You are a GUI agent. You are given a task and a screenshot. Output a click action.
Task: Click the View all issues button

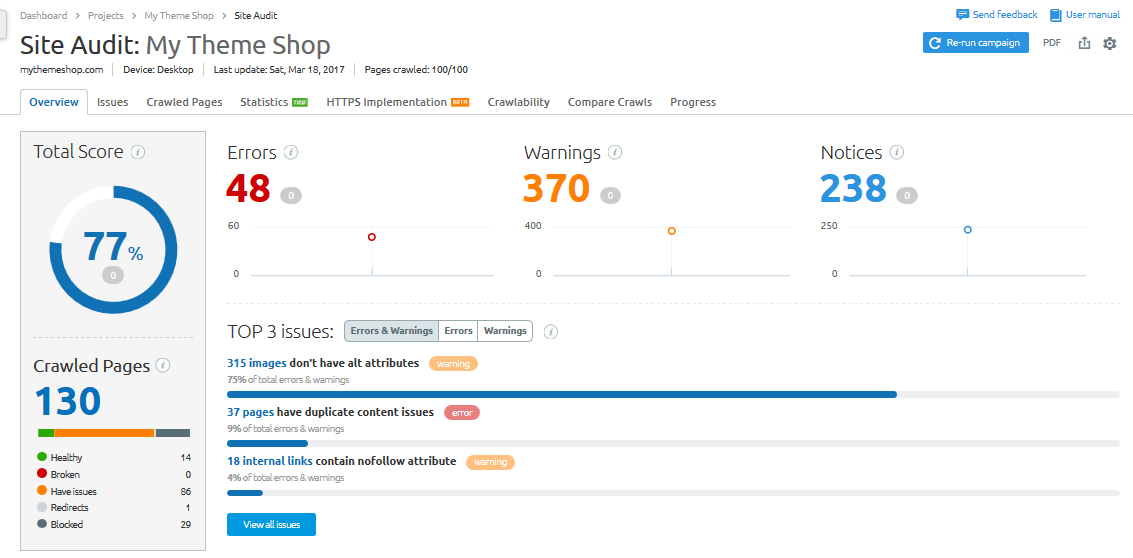(x=271, y=525)
